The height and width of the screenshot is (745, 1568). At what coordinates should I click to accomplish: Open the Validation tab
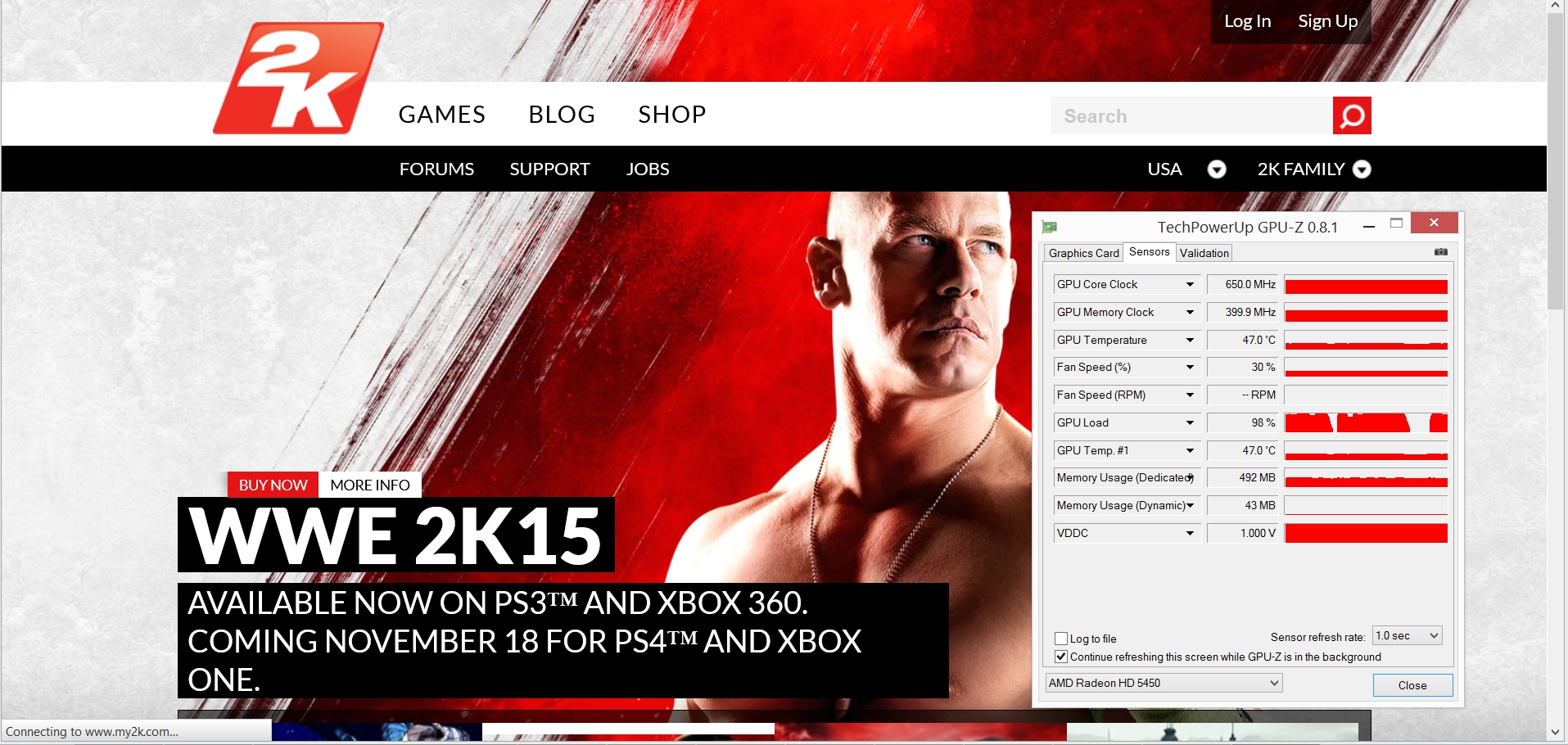1204,253
